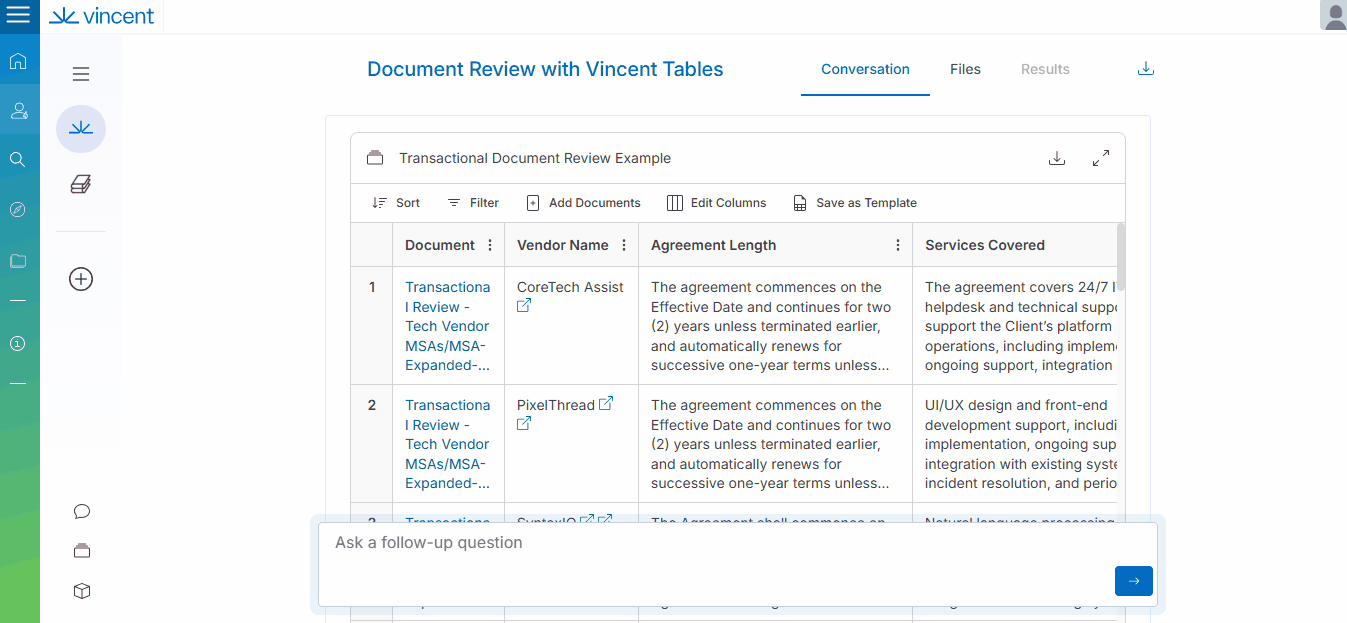Open the first row document link
Viewport: 1347px width, 623px height.
[x=447, y=326]
